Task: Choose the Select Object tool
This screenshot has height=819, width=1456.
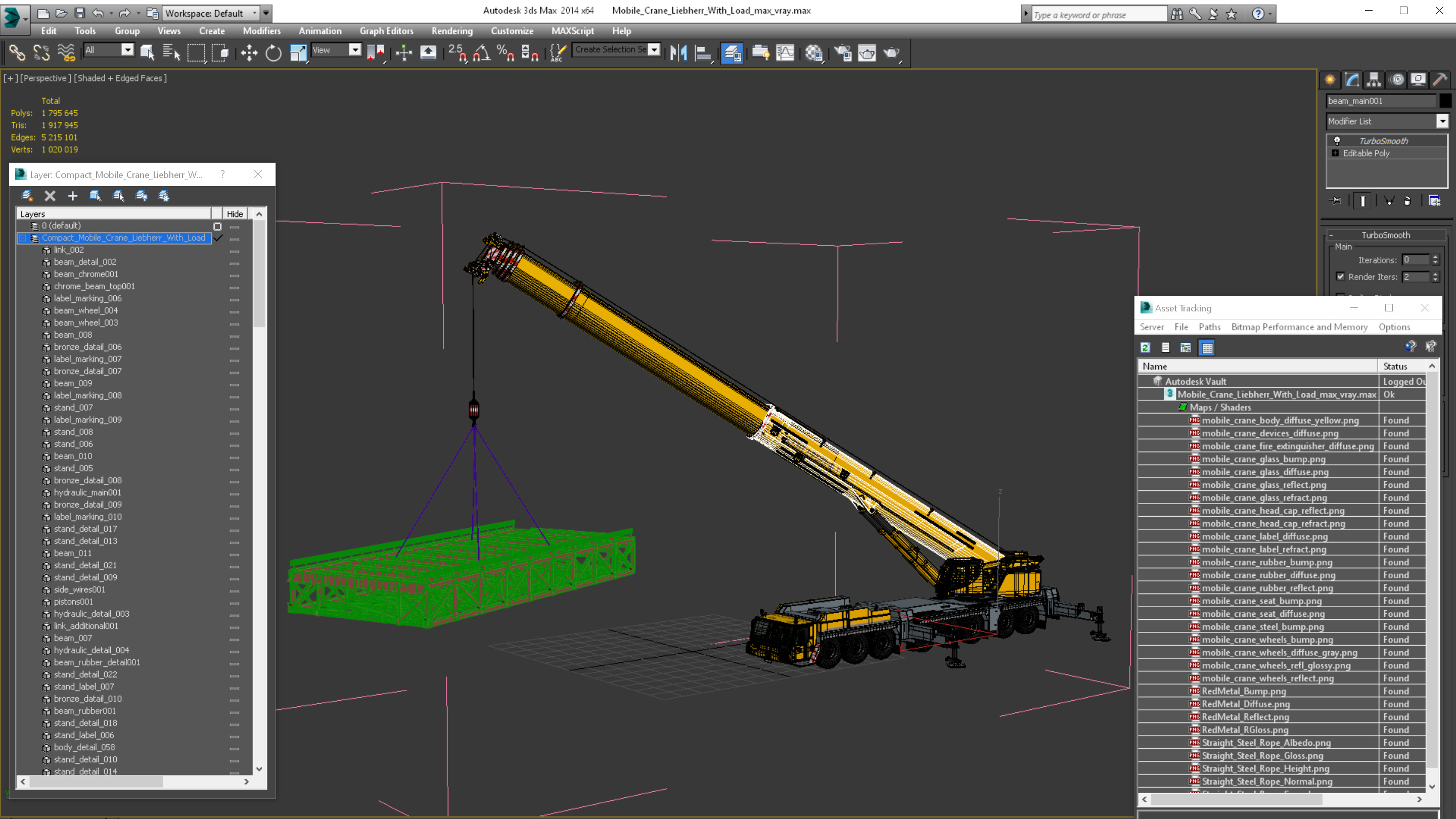Action: [x=148, y=53]
